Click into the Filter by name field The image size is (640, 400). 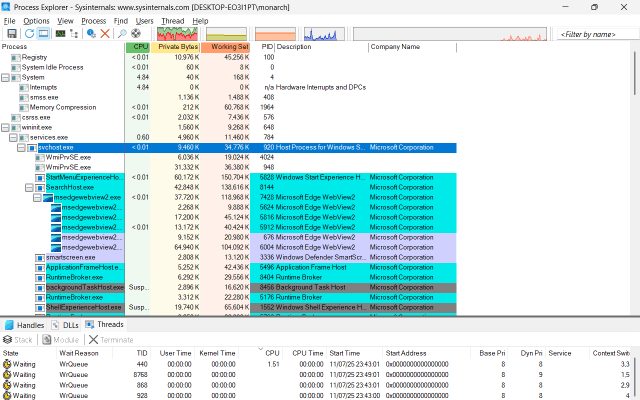pos(596,34)
